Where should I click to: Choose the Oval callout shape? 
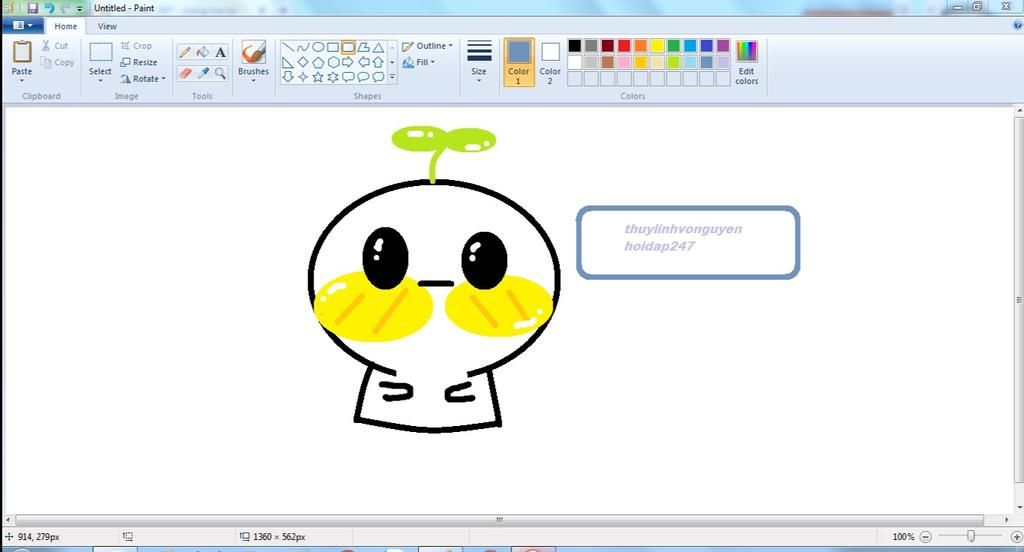click(363, 76)
